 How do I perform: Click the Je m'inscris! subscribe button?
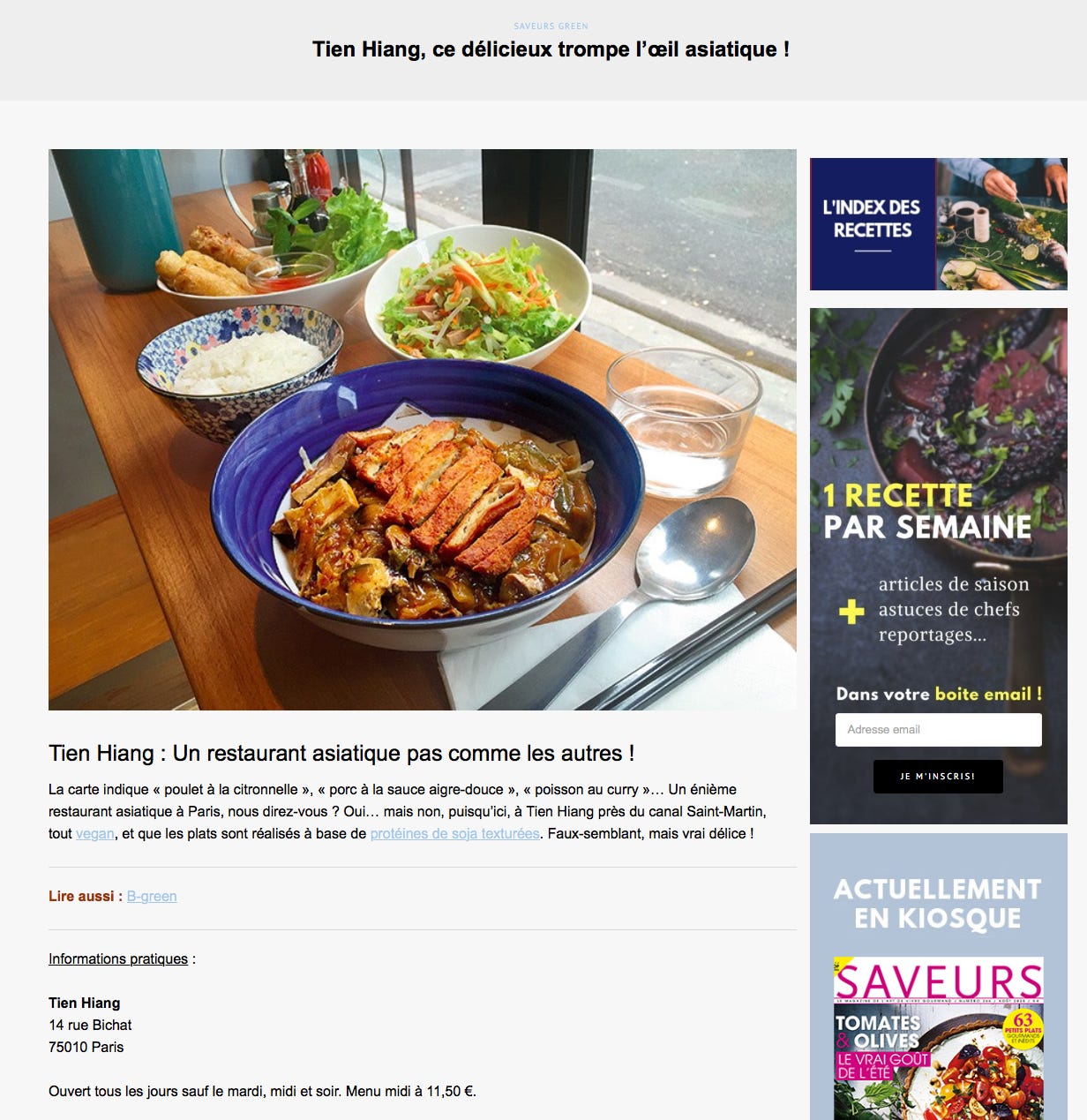[938, 777]
